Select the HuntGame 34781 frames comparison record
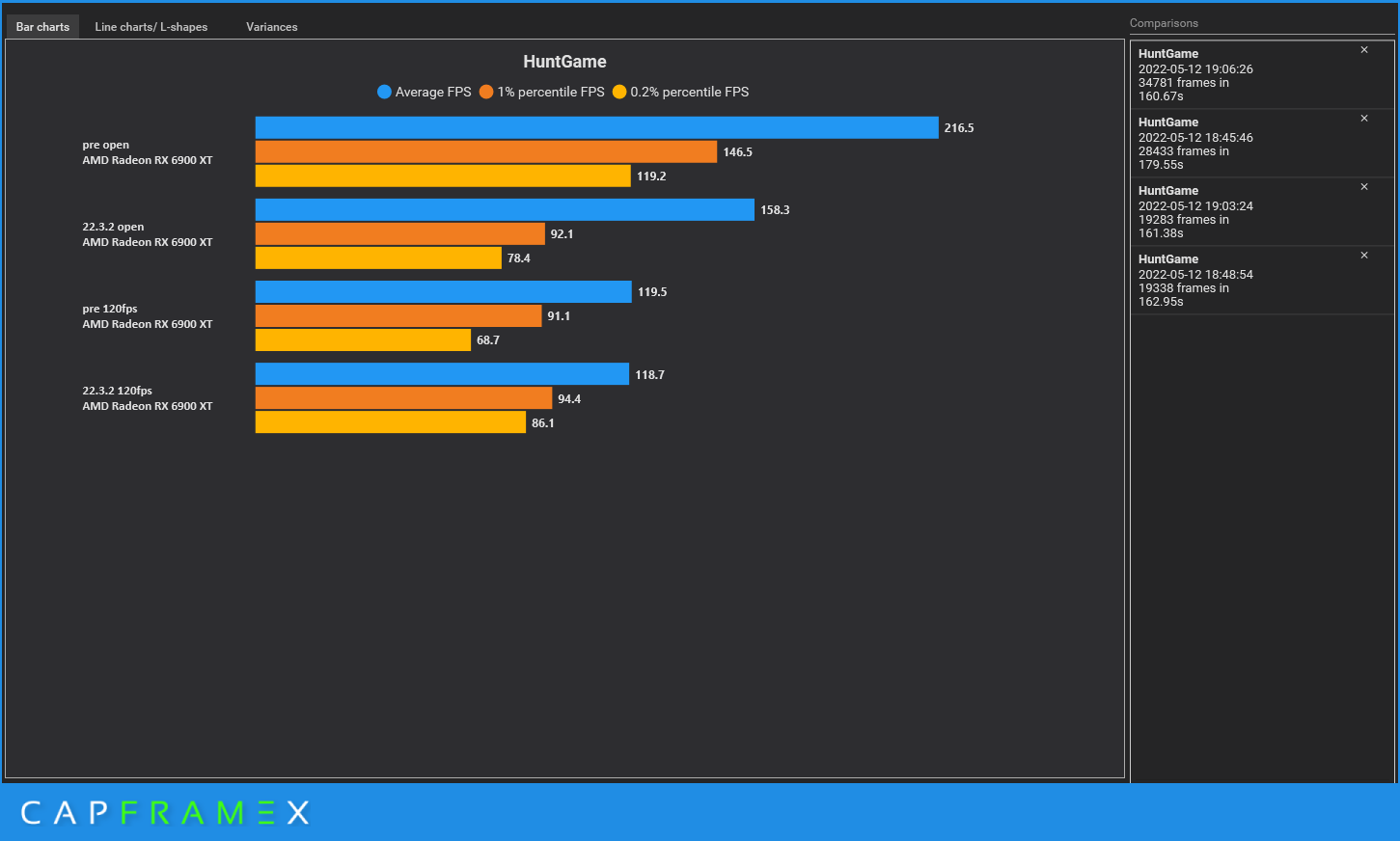Viewport: 1400px width, 841px height. click(x=1262, y=75)
